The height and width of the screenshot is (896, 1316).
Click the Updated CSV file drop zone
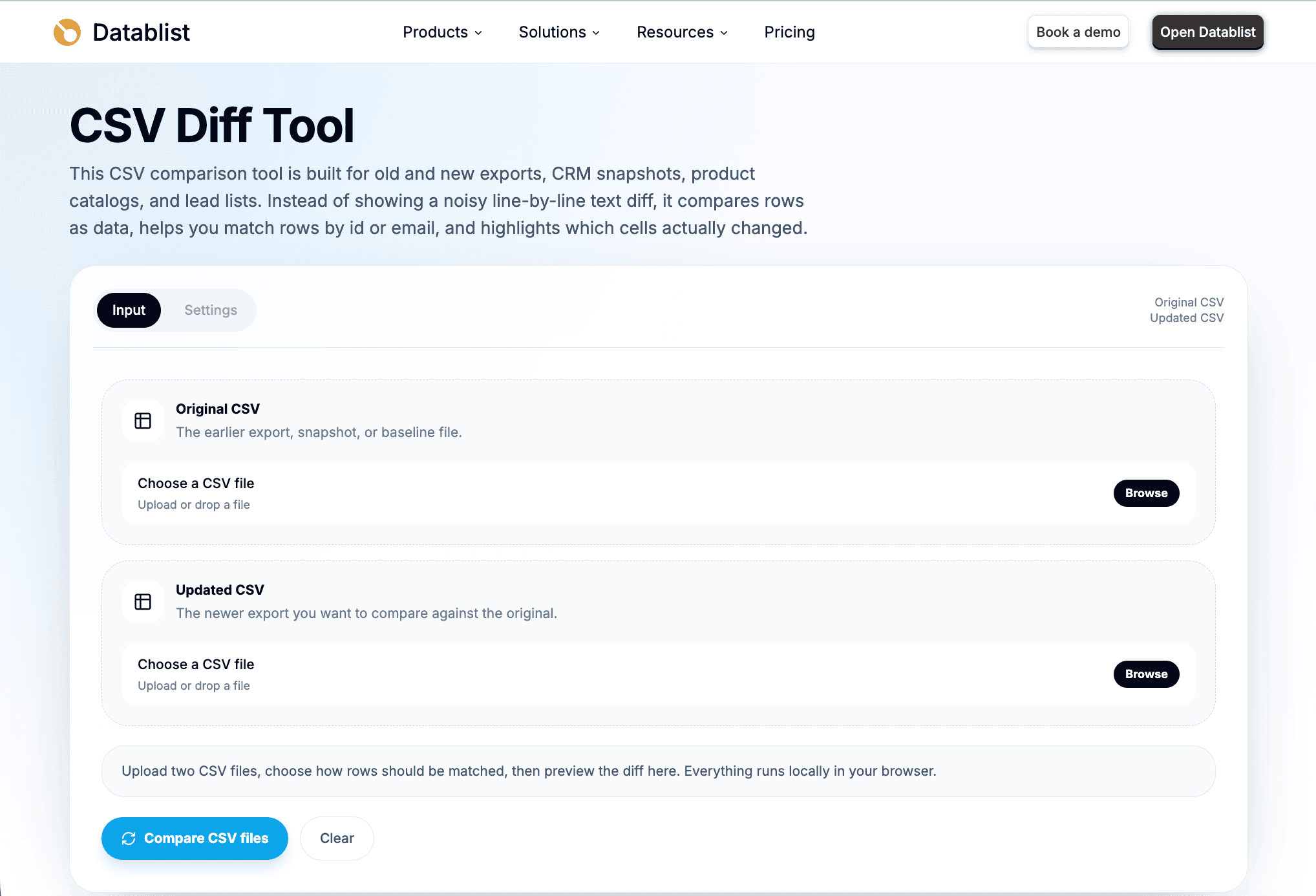[x=658, y=674]
